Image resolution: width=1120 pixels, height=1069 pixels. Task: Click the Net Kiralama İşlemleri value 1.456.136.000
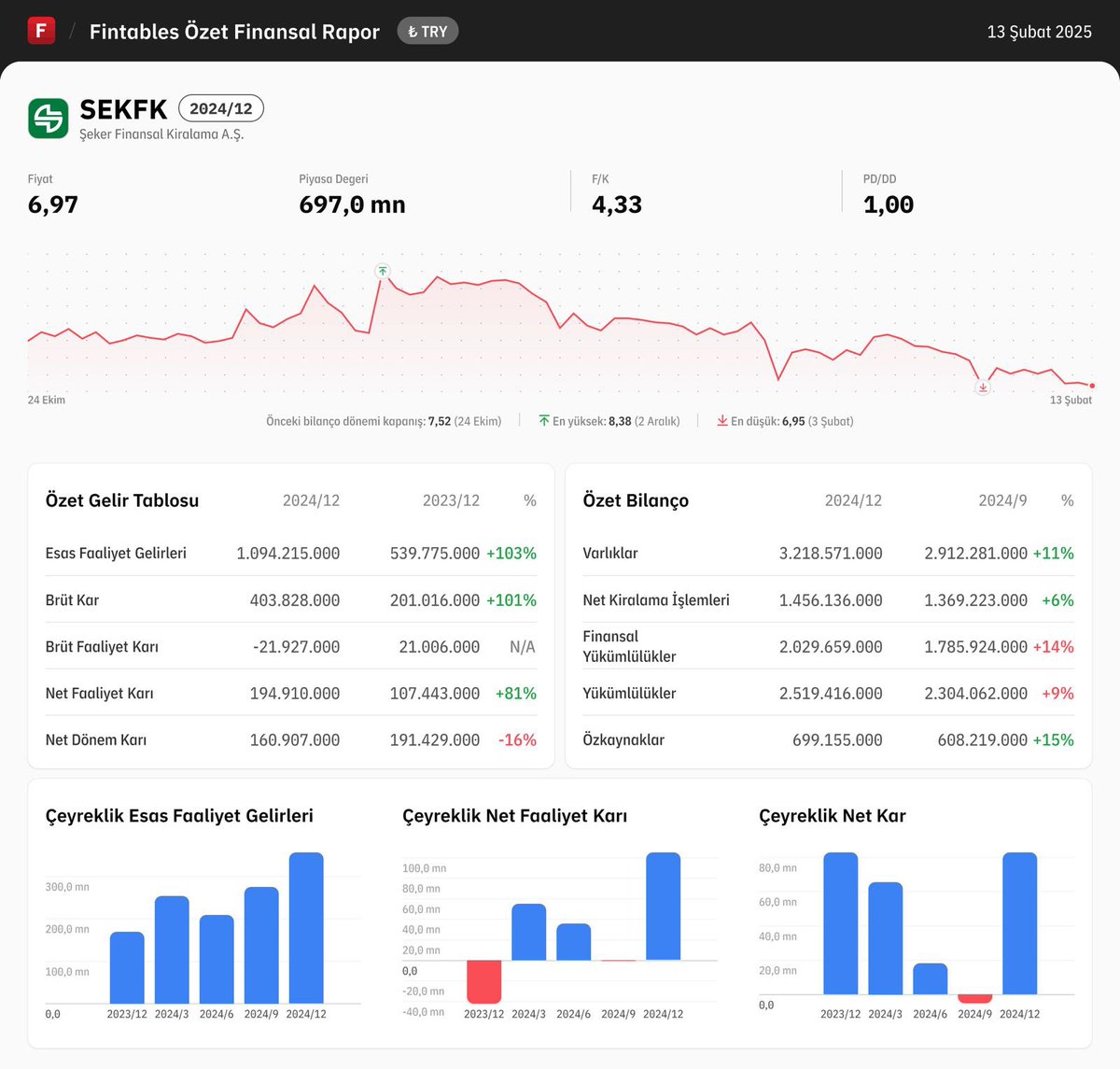[x=831, y=599]
